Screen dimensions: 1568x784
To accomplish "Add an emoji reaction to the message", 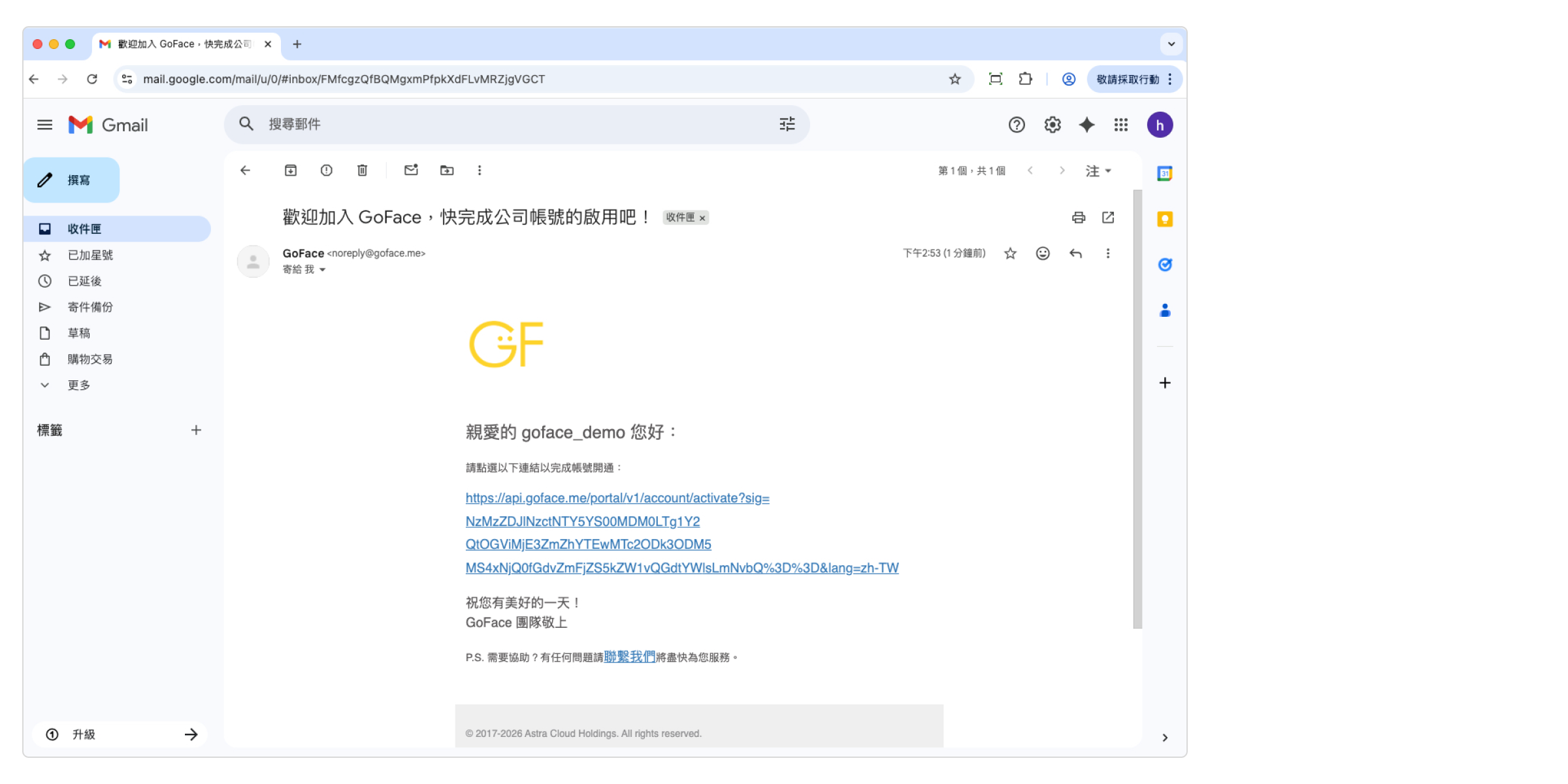I will [x=1043, y=253].
